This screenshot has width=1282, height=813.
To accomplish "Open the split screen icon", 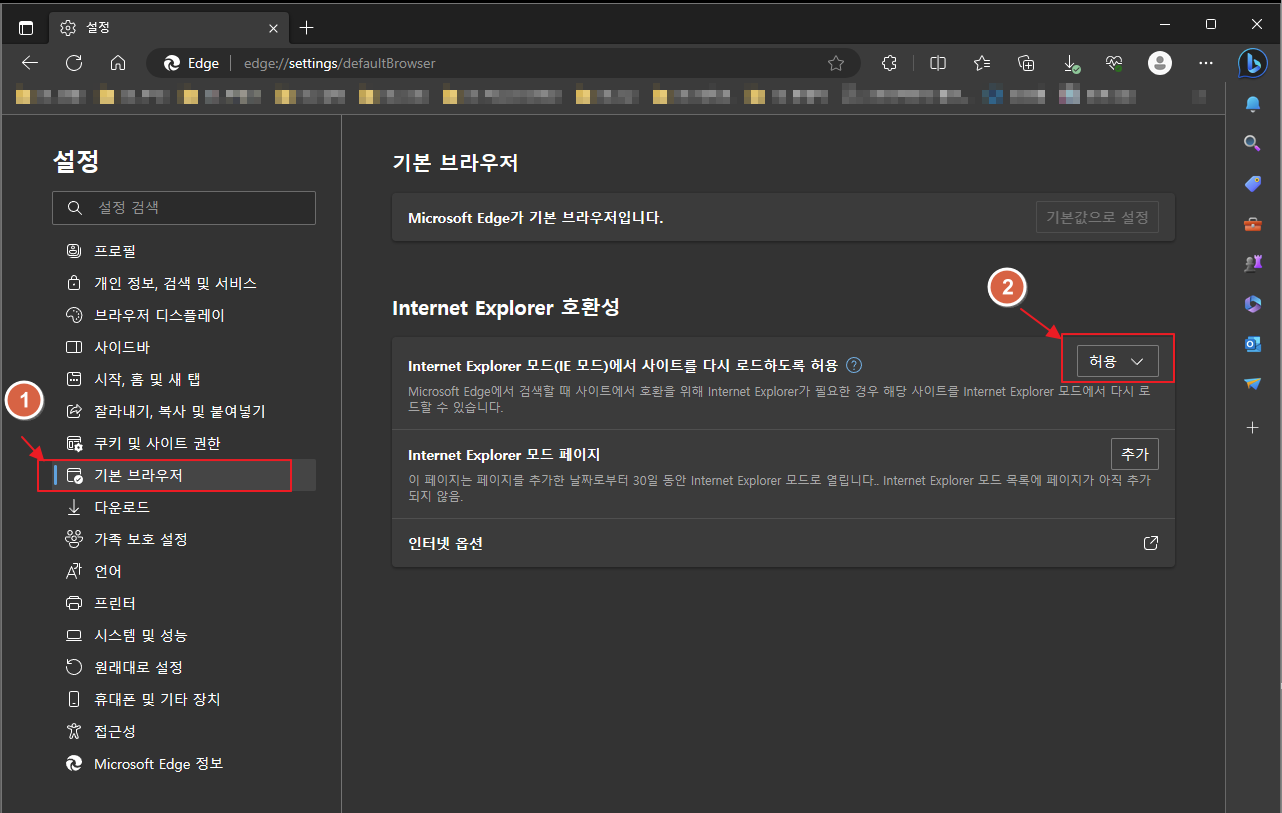I will (x=938, y=63).
